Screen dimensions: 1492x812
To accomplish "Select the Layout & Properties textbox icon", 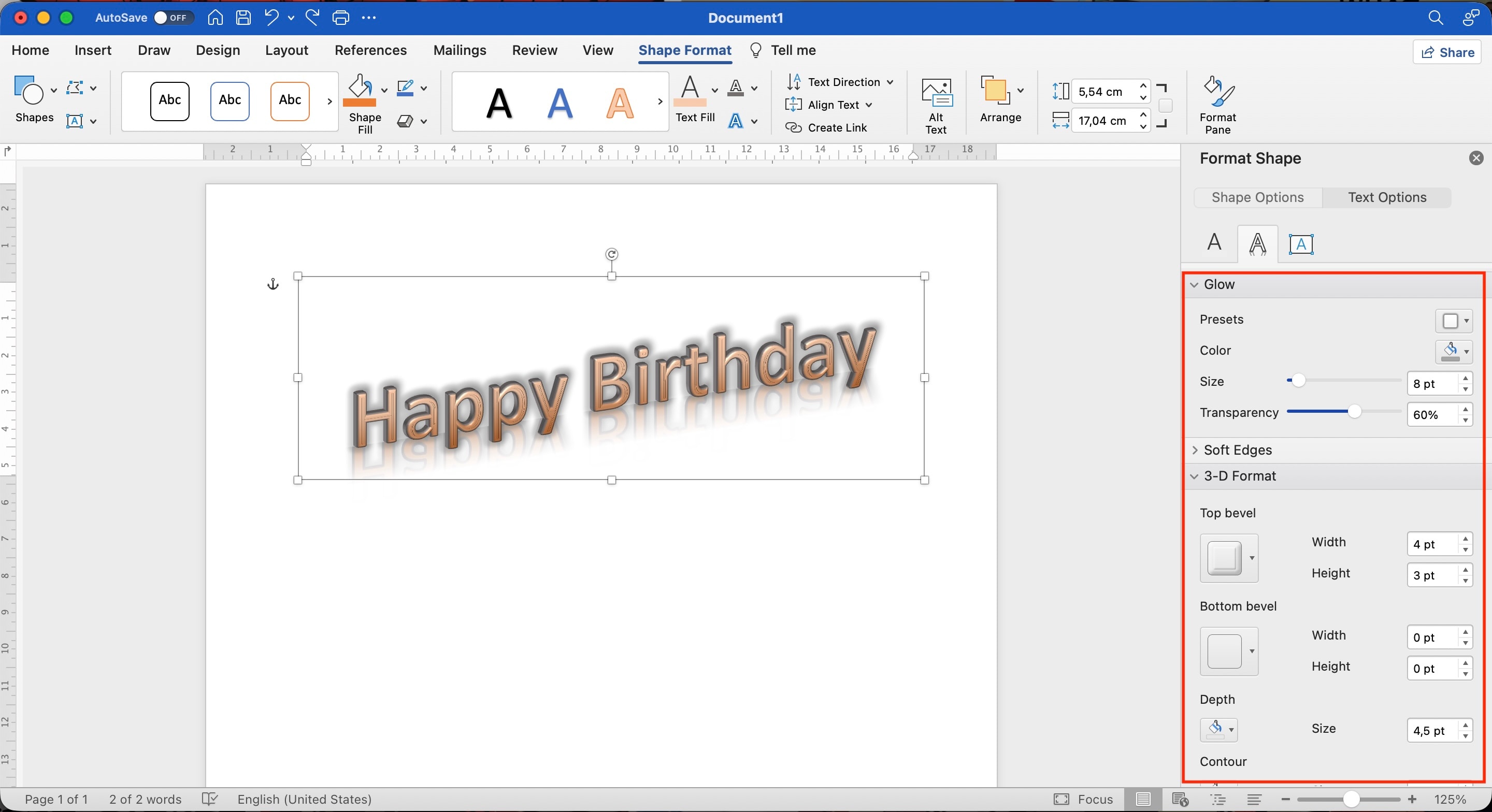I will click(x=1301, y=244).
